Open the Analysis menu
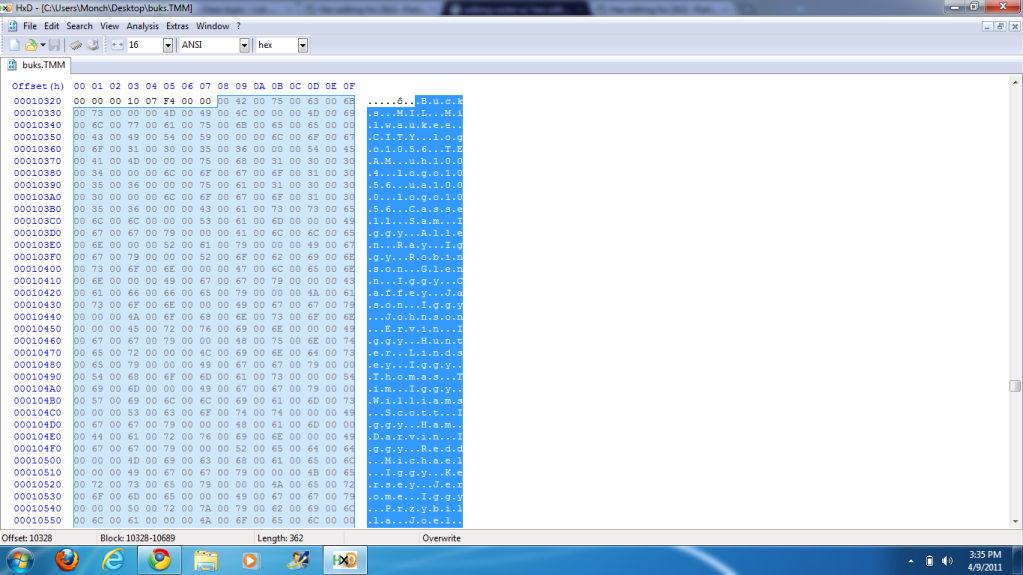The height and width of the screenshot is (575, 1023). [x=142, y=26]
